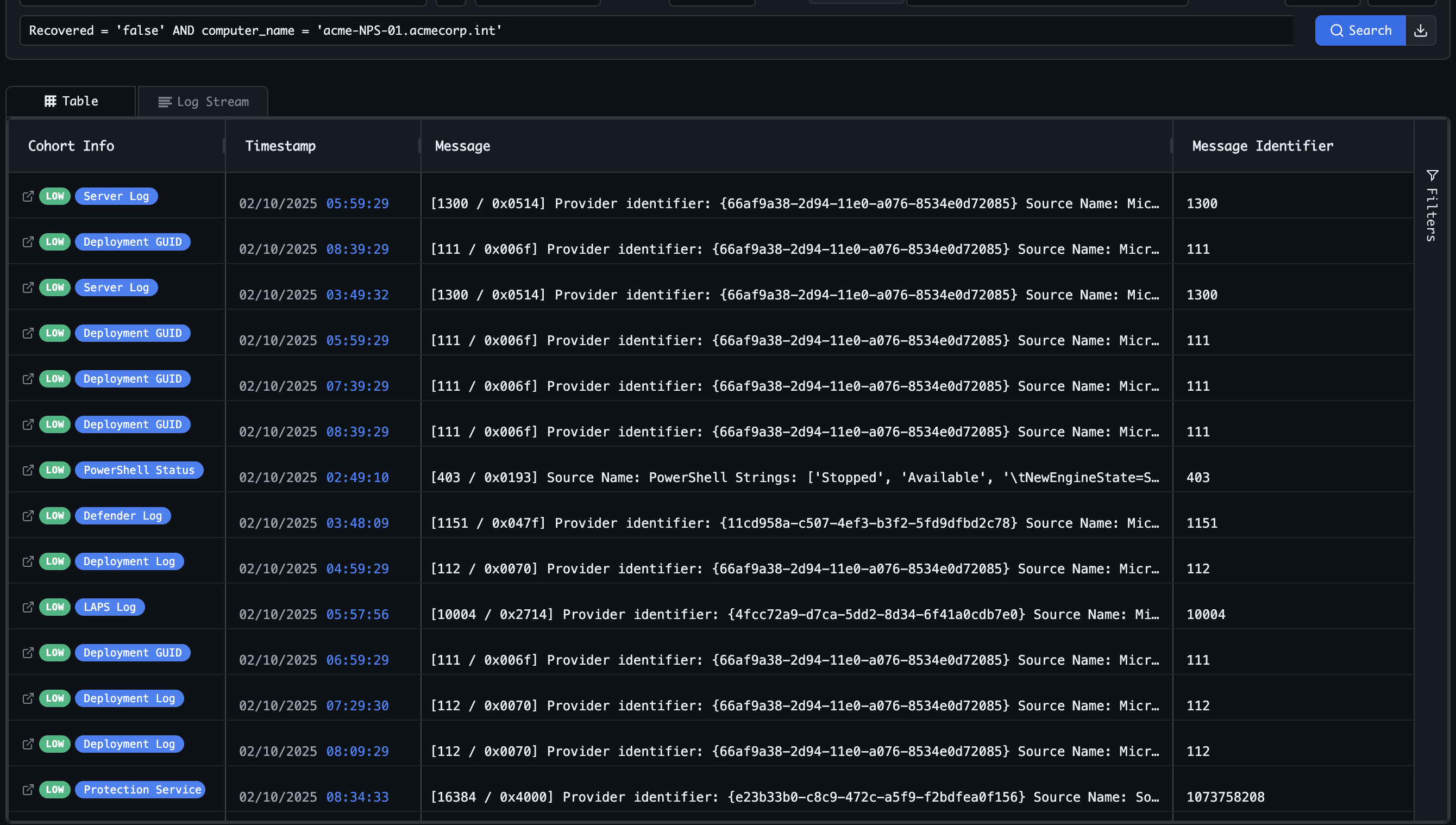Expand the collapsed Filters side panel
The image size is (1456, 825).
[x=1432, y=210]
